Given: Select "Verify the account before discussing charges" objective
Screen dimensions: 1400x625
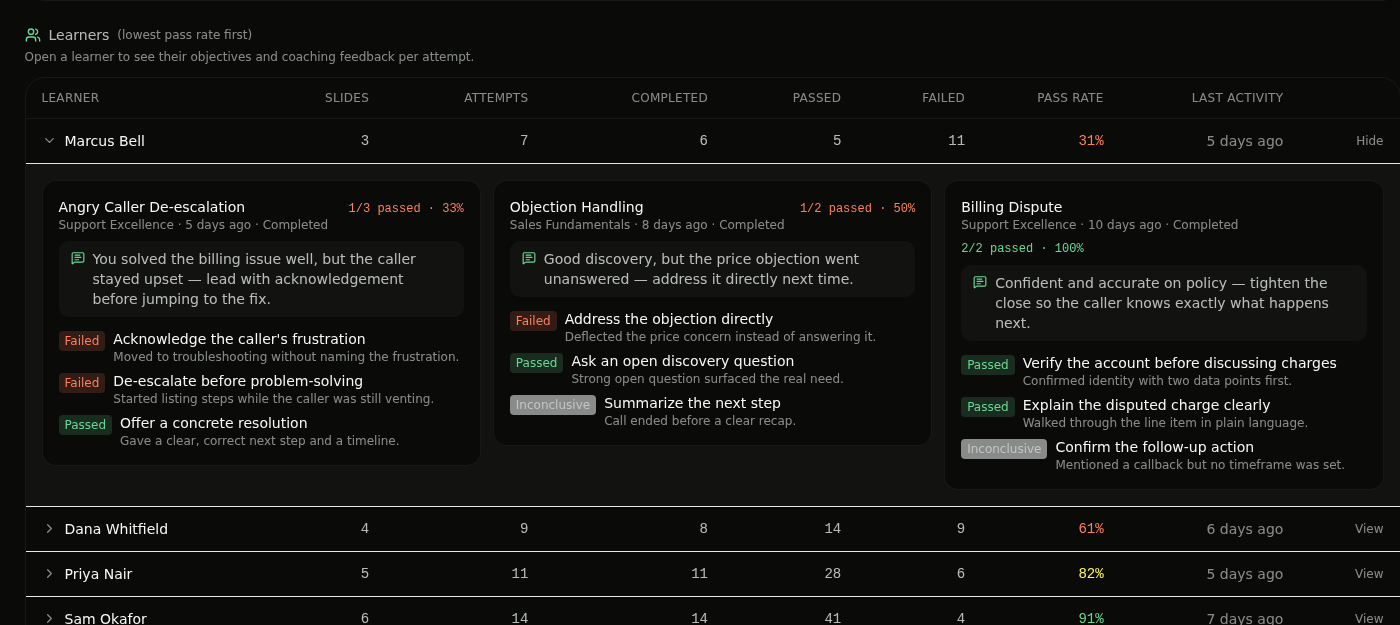Looking at the screenshot, I should 1180,363.
